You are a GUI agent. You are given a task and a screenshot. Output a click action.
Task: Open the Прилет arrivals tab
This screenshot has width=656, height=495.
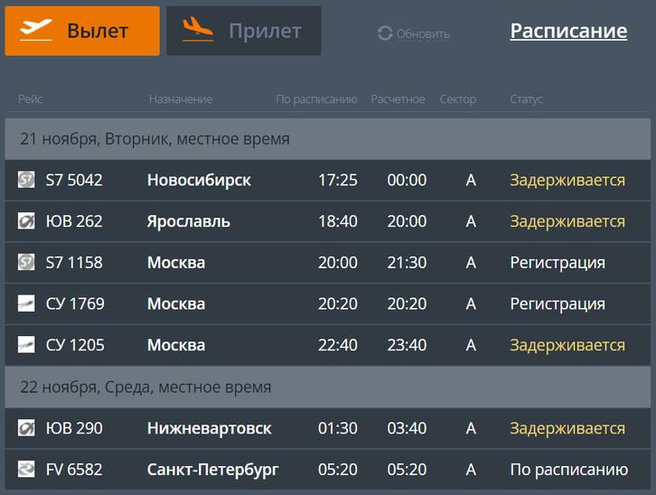(x=243, y=31)
